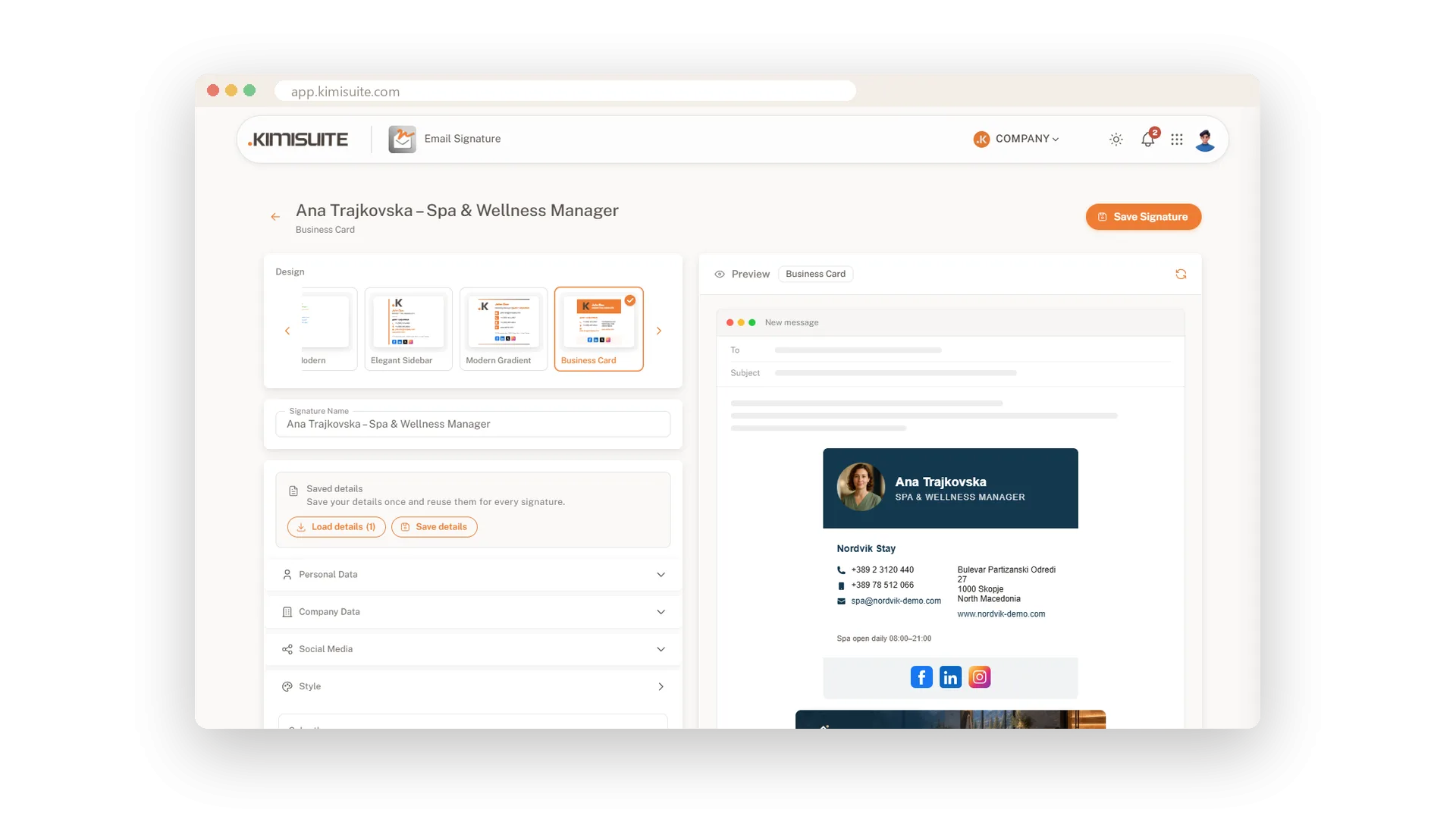
Task: Click the preview eye icon
Action: point(720,274)
